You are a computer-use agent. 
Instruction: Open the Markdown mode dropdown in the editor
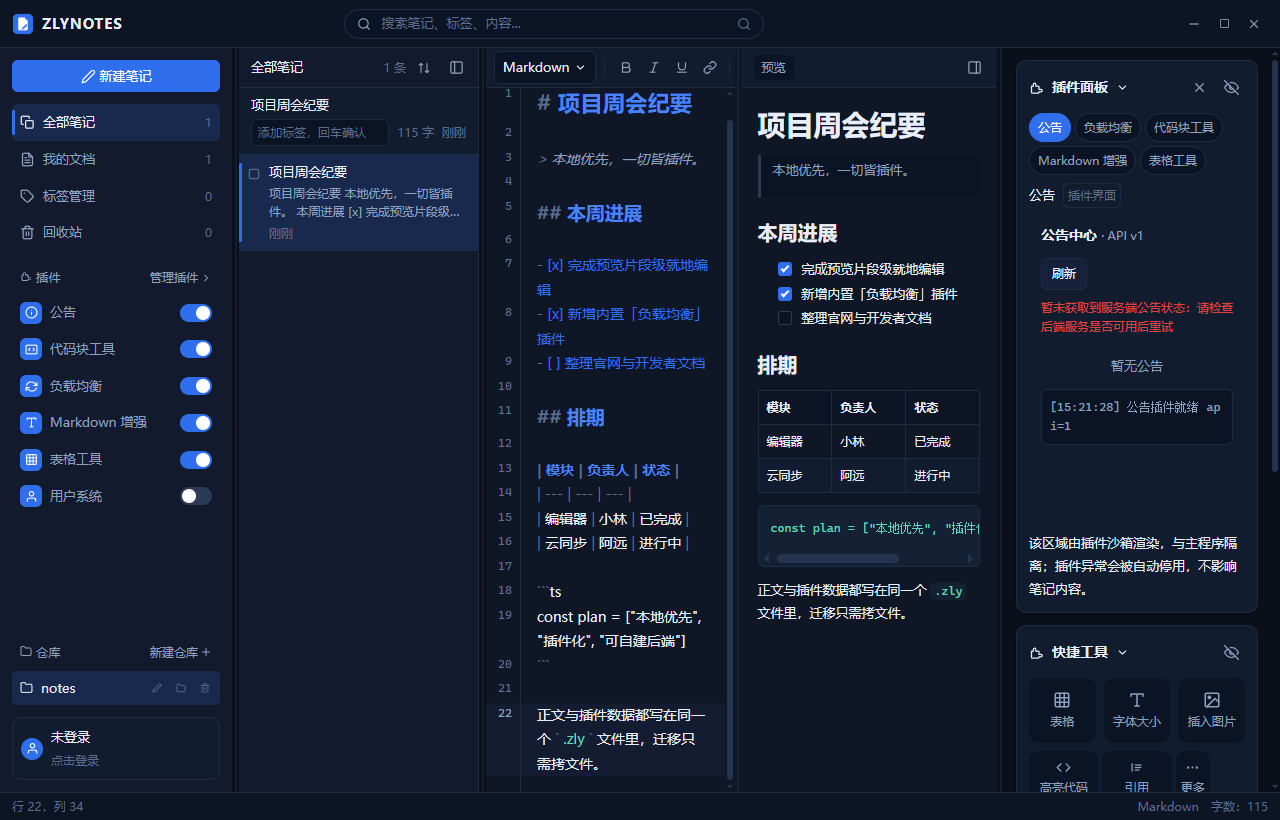[544, 68]
